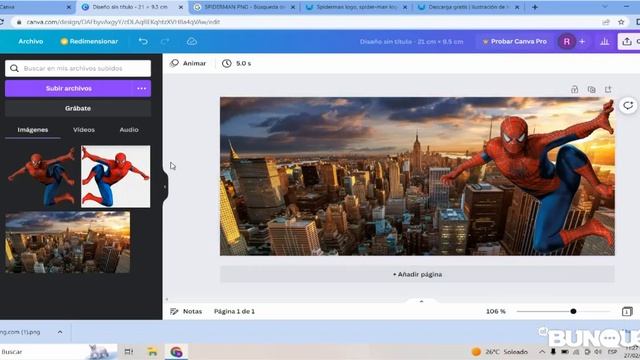Switch to the Spiderman logo browser tab
640x360 pixels.
[x=357, y=7]
